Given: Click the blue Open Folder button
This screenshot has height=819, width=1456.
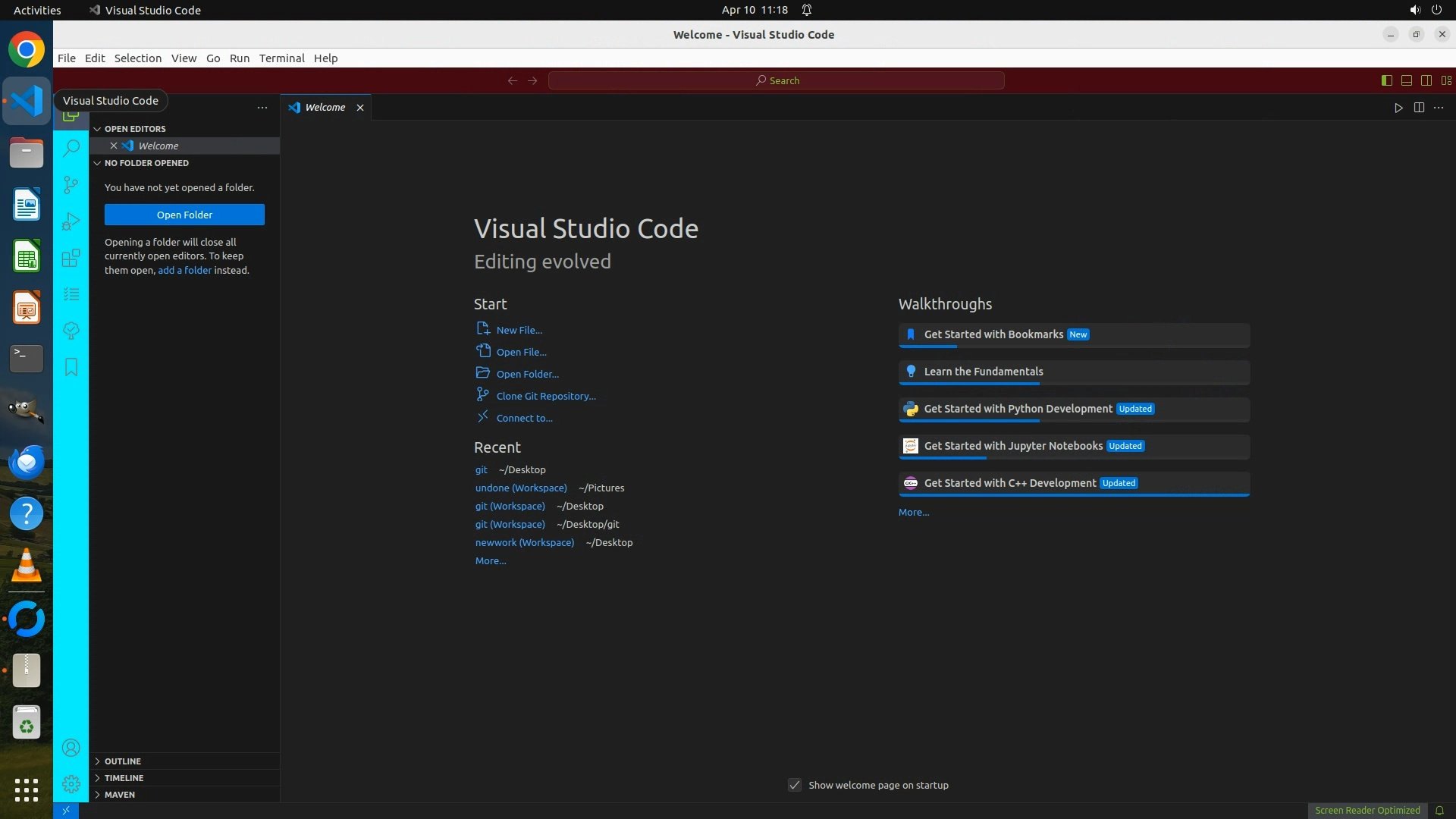Looking at the screenshot, I should 184,215.
